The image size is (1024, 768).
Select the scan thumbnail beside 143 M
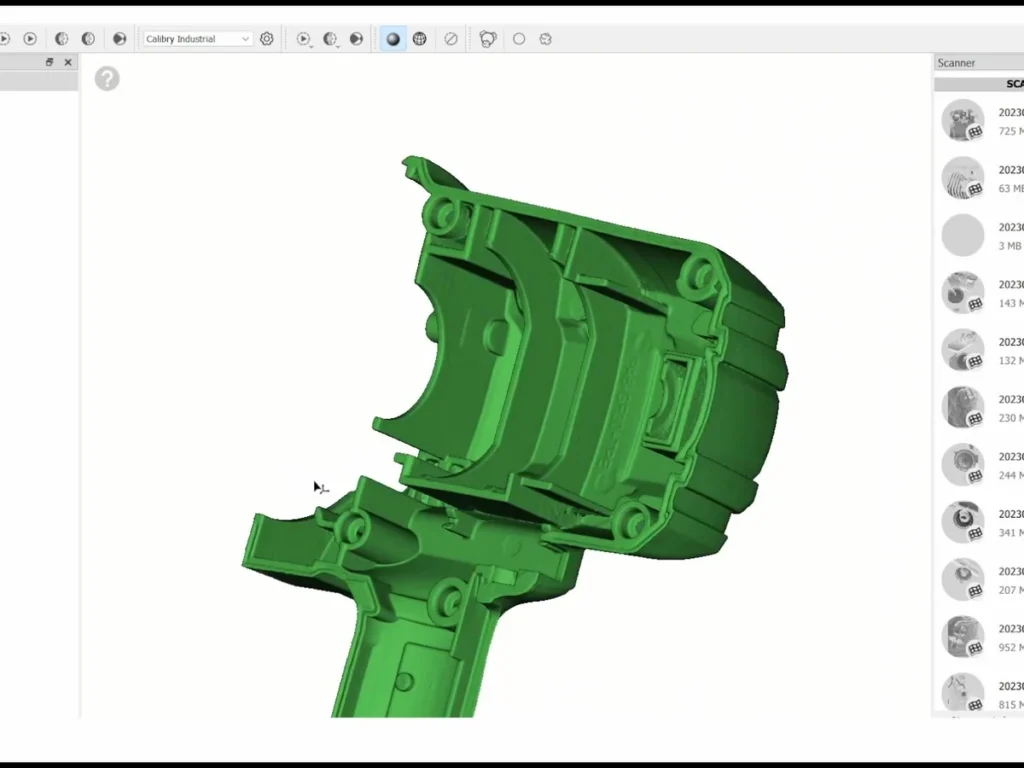[963, 293]
